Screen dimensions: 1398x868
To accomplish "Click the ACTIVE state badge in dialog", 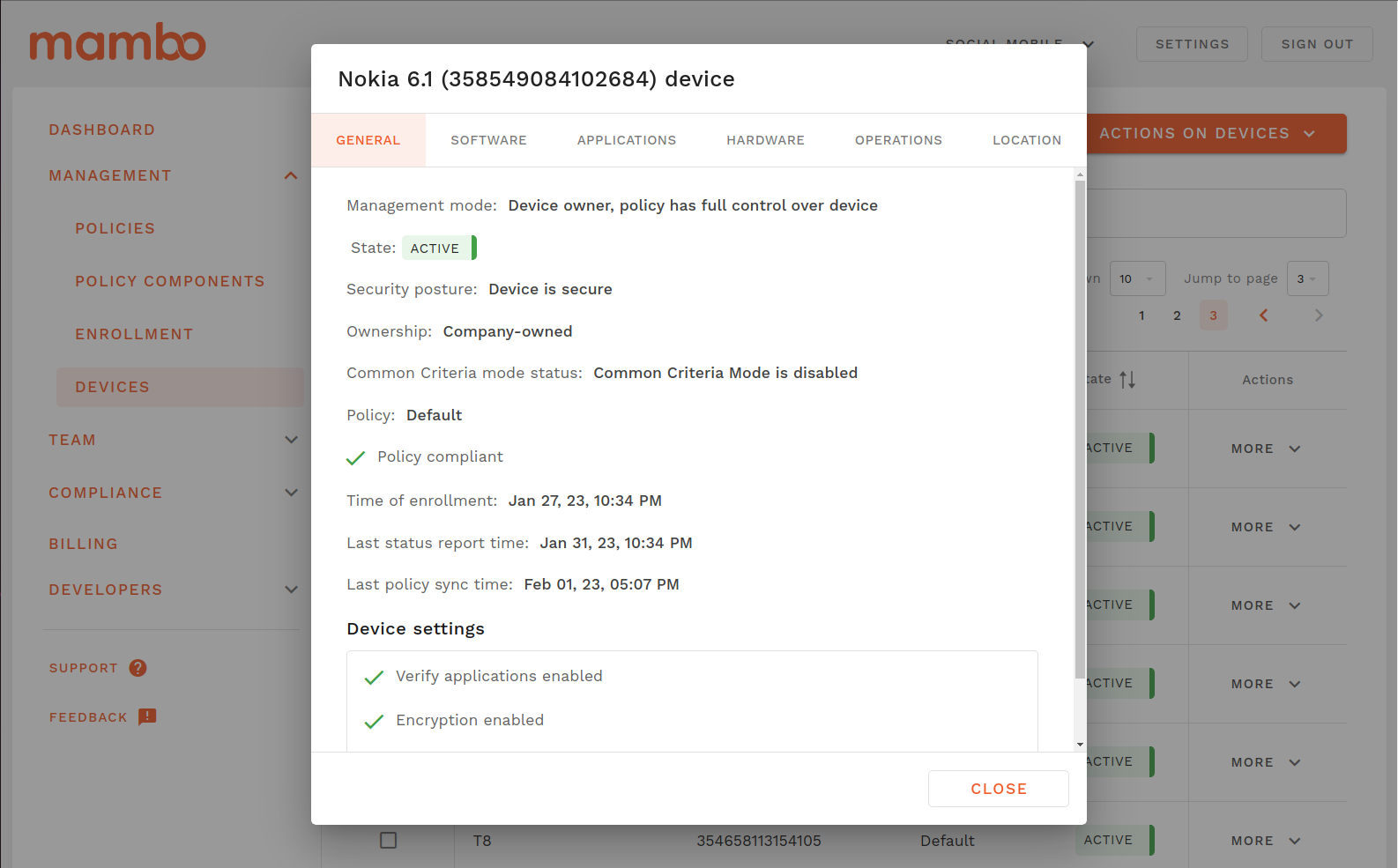I will tap(439, 248).
